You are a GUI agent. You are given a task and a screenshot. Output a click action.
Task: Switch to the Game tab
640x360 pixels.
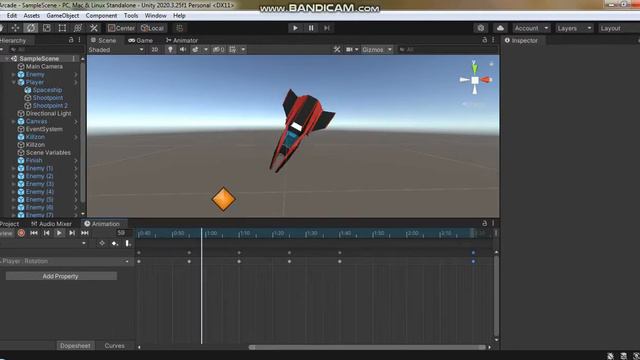pyautogui.click(x=140, y=40)
